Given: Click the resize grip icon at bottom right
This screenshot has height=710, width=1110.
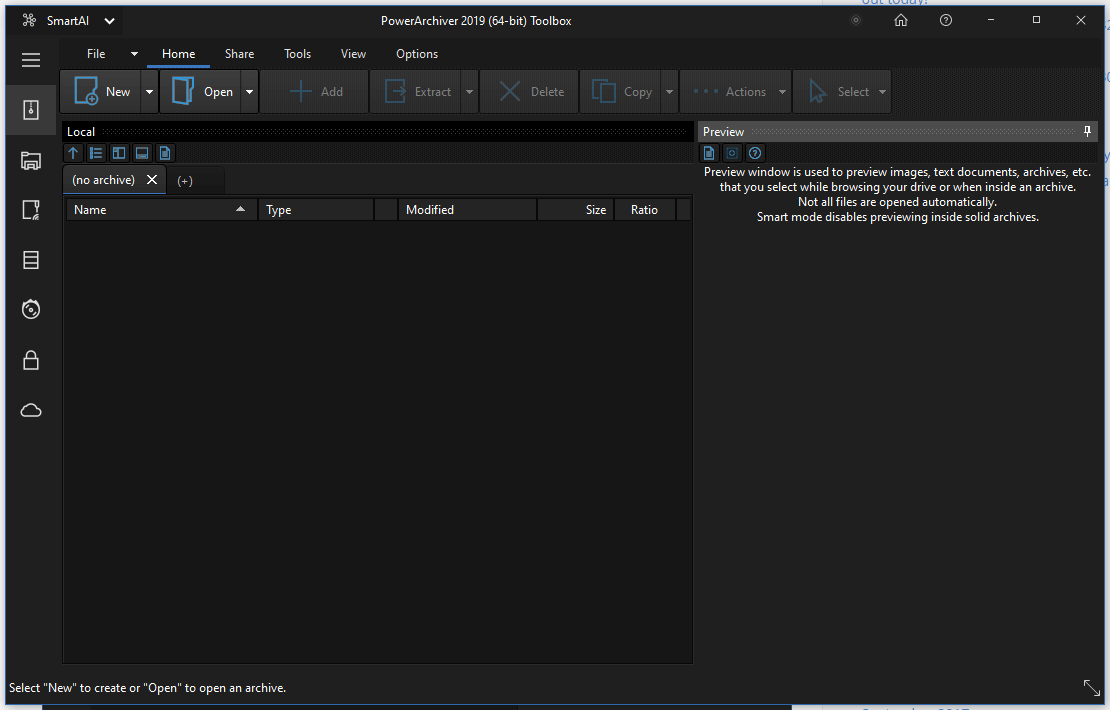Looking at the screenshot, I should point(1092,687).
